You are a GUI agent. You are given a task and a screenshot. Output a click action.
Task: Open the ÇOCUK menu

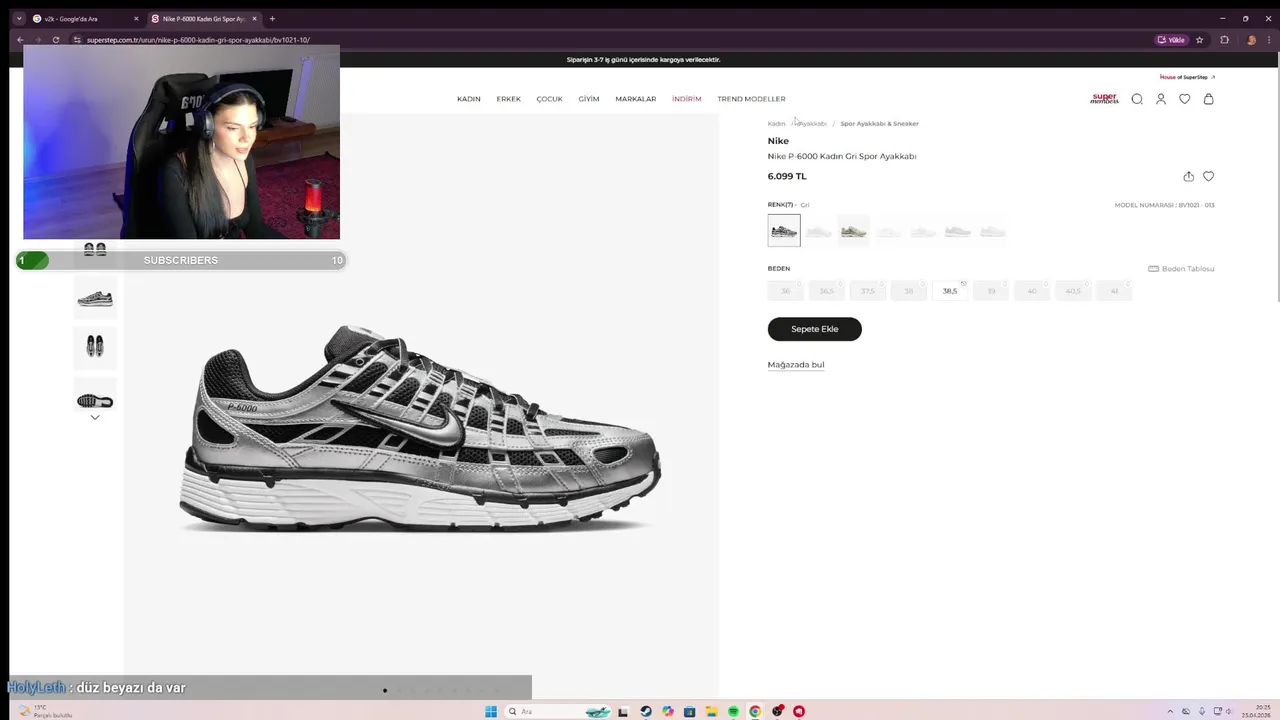tap(549, 99)
